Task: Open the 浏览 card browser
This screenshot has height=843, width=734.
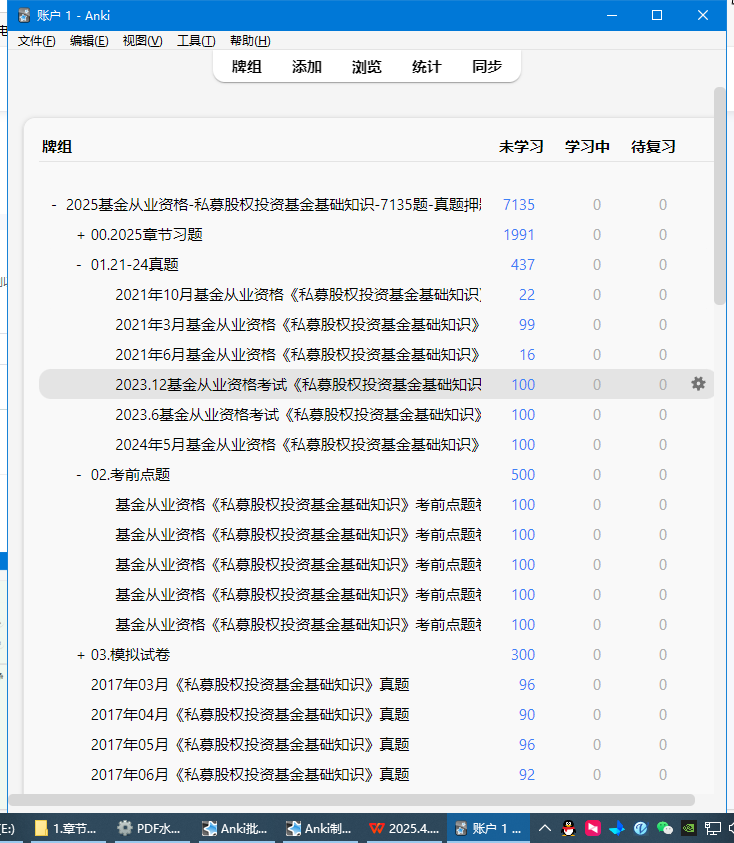Action: pos(367,67)
